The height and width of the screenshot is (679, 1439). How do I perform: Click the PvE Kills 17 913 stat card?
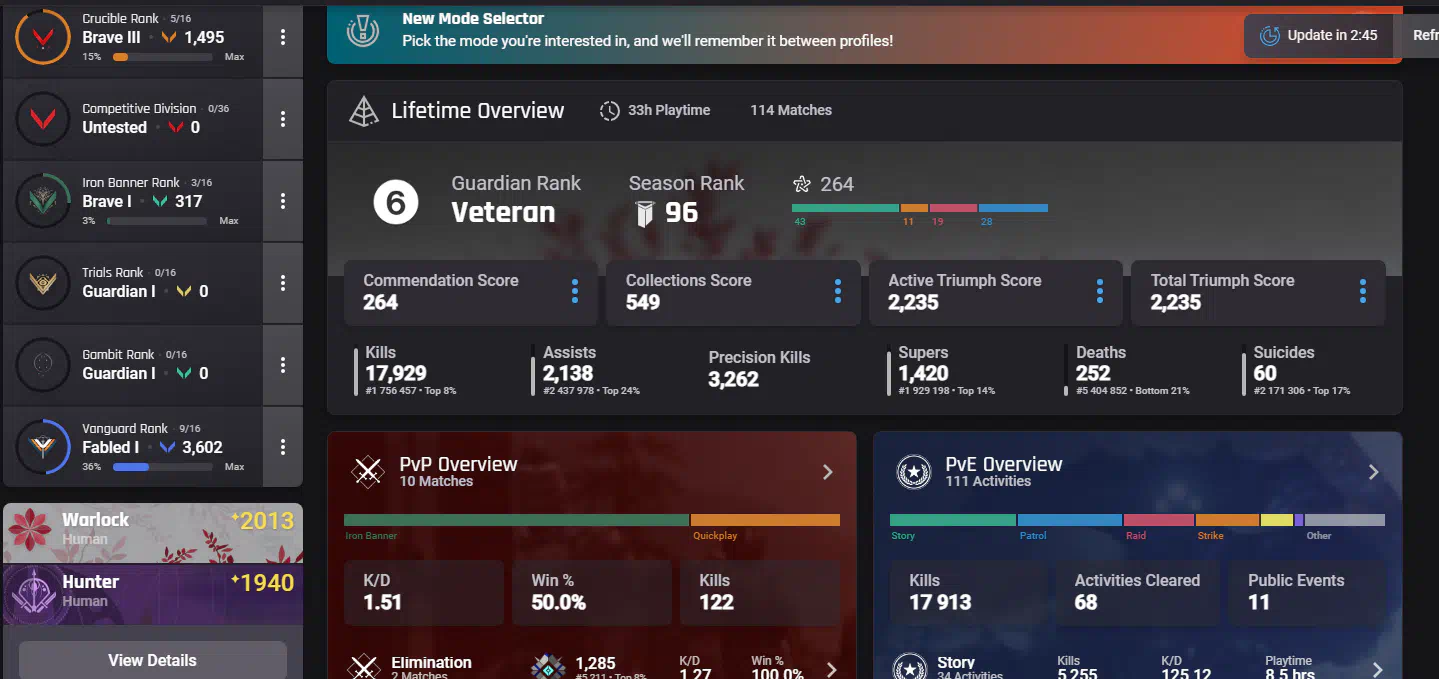tap(969, 592)
